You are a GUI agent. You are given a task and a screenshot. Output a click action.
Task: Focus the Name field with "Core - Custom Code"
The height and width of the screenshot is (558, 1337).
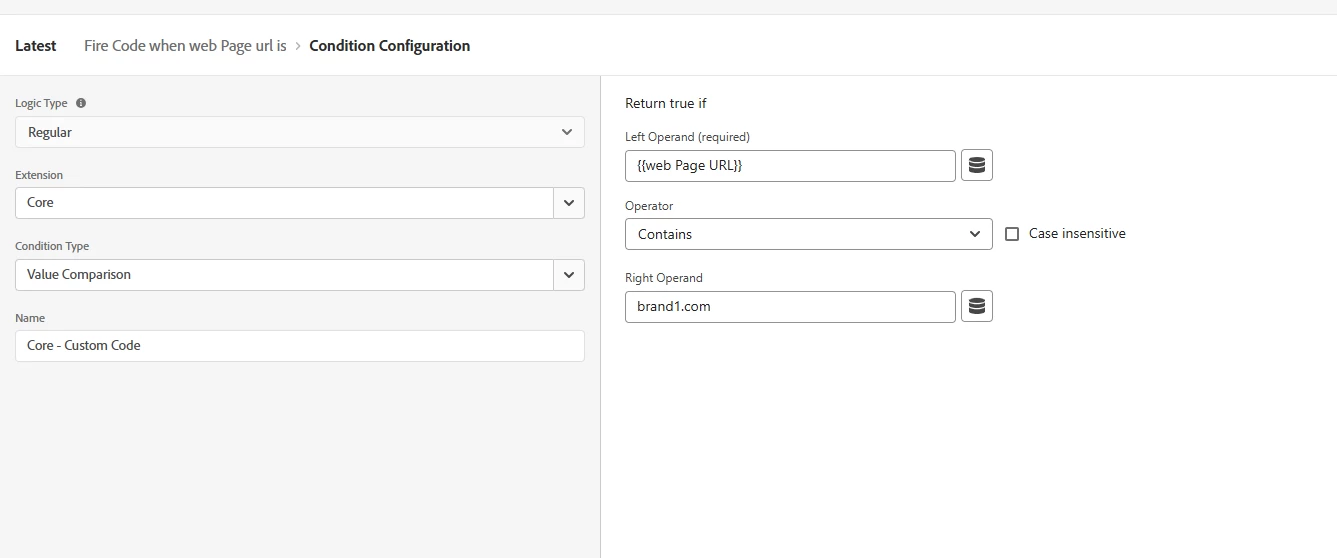point(300,346)
